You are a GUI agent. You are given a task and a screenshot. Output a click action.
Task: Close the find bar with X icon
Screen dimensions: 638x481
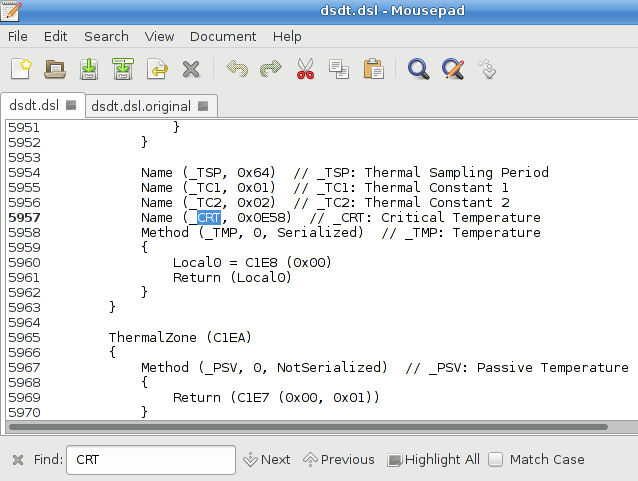point(18,460)
